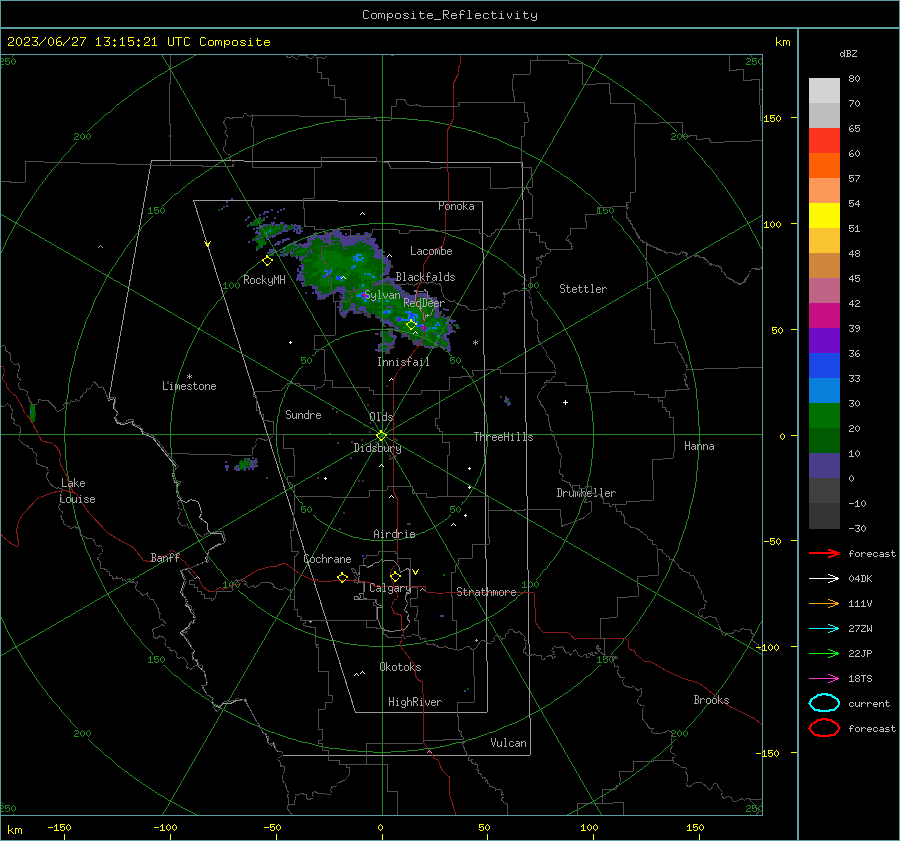Click the Sylvan label in the storm

click(x=382, y=295)
